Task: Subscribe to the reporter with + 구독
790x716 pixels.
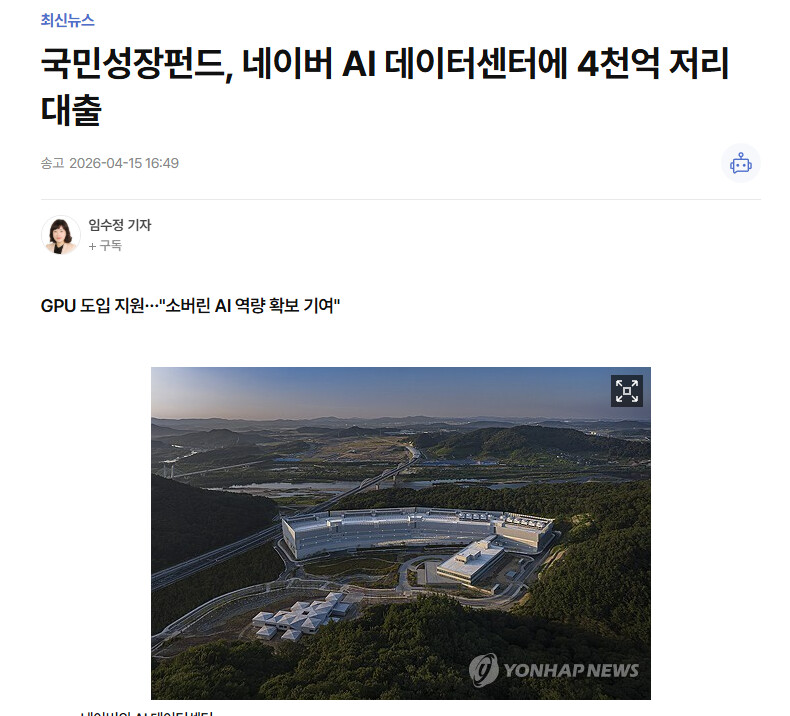Action: [x=105, y=245]
